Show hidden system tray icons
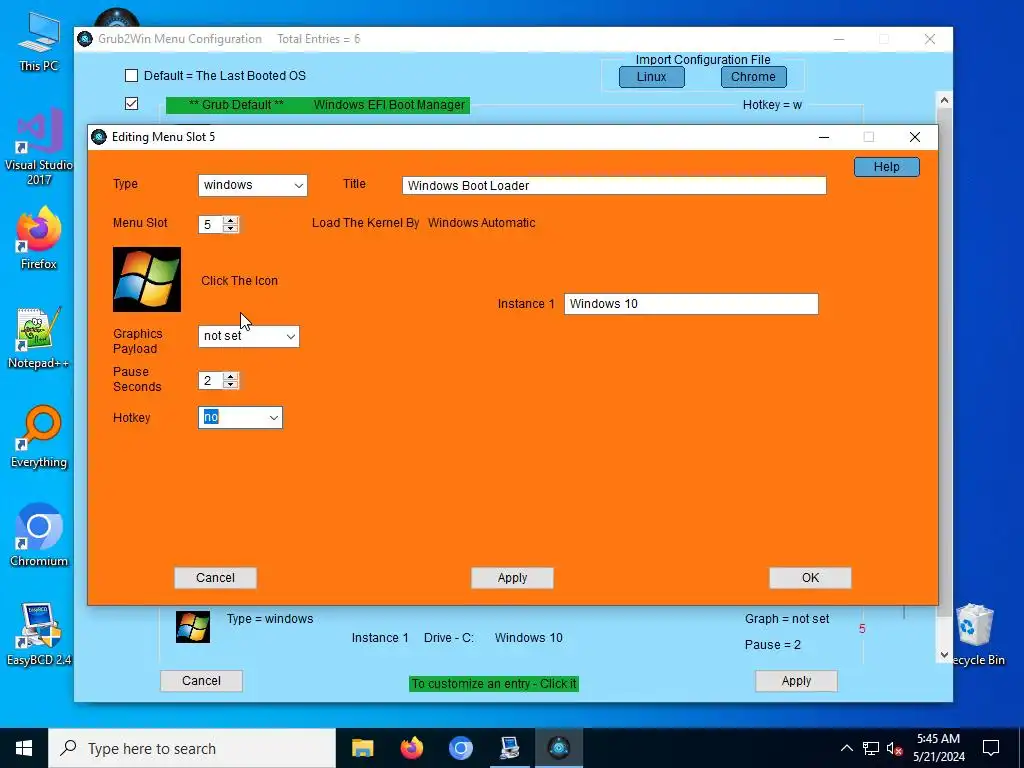This screenshot has width=1024, height=768. [846, 748]
